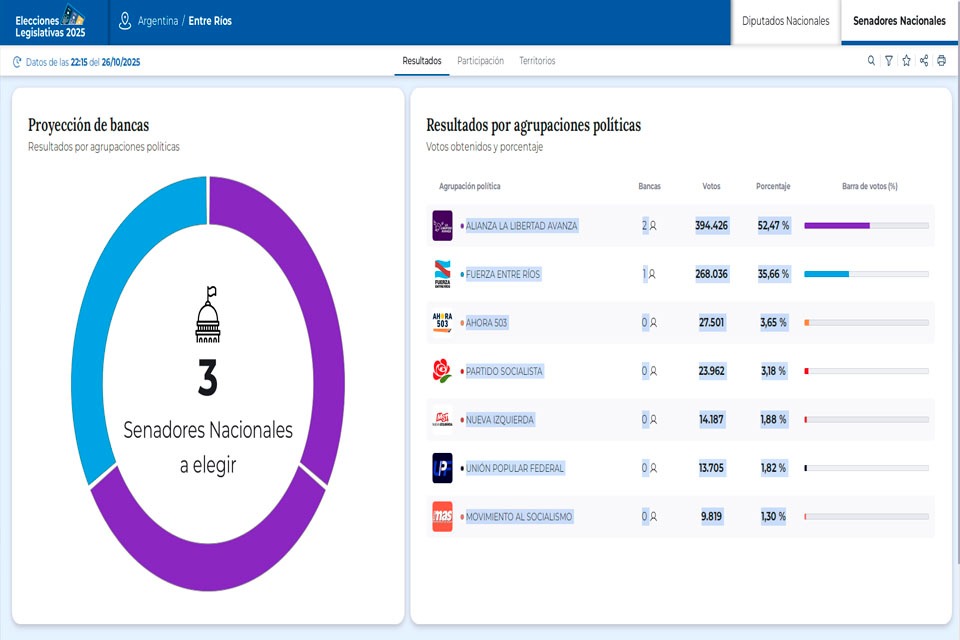Select the Entre Ríos breadcrumb link
The image size is (960, 640).
pos(210,21)
